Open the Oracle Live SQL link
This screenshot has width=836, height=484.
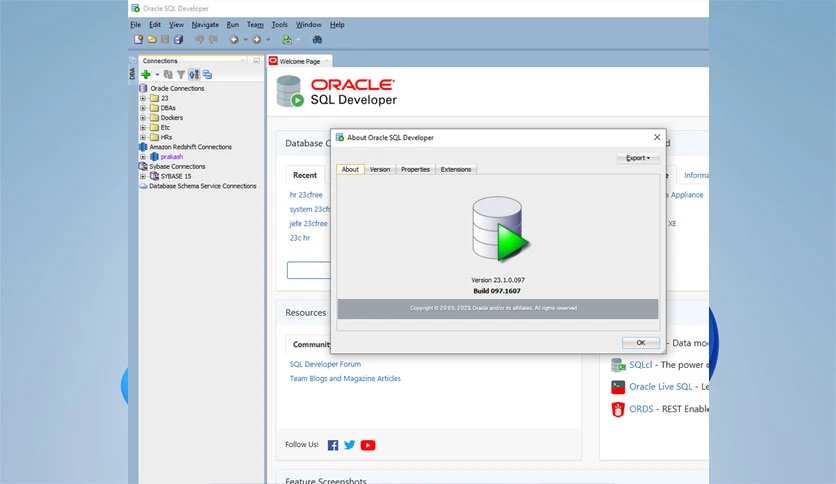point(661,387)
